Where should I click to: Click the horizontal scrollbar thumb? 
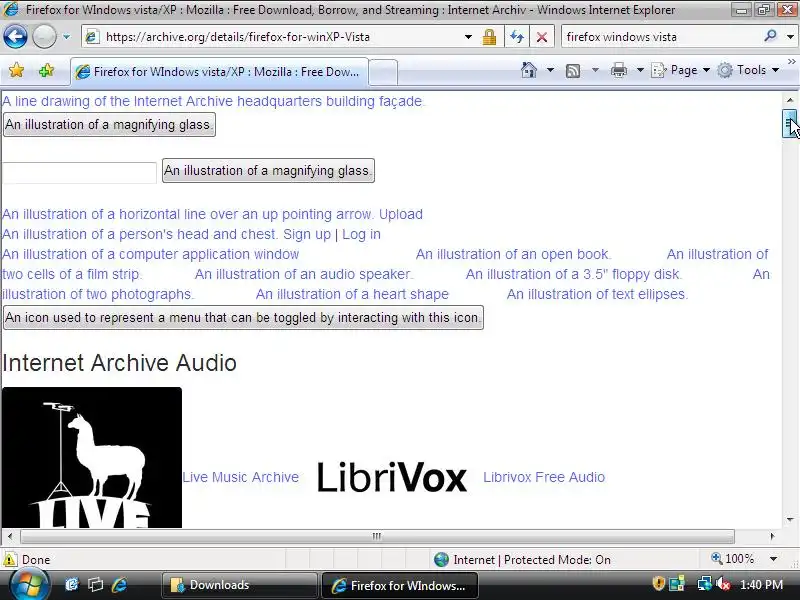[377, 536]
